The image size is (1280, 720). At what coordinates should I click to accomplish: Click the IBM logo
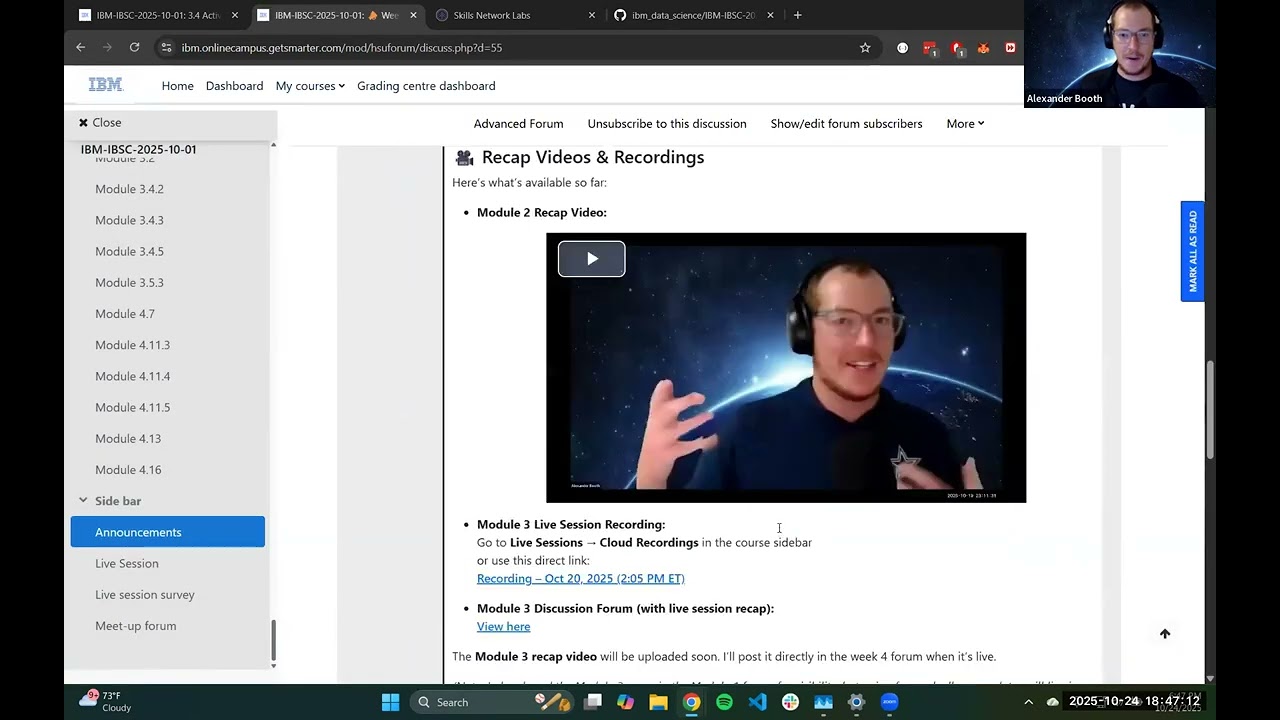tap(105, 85)
